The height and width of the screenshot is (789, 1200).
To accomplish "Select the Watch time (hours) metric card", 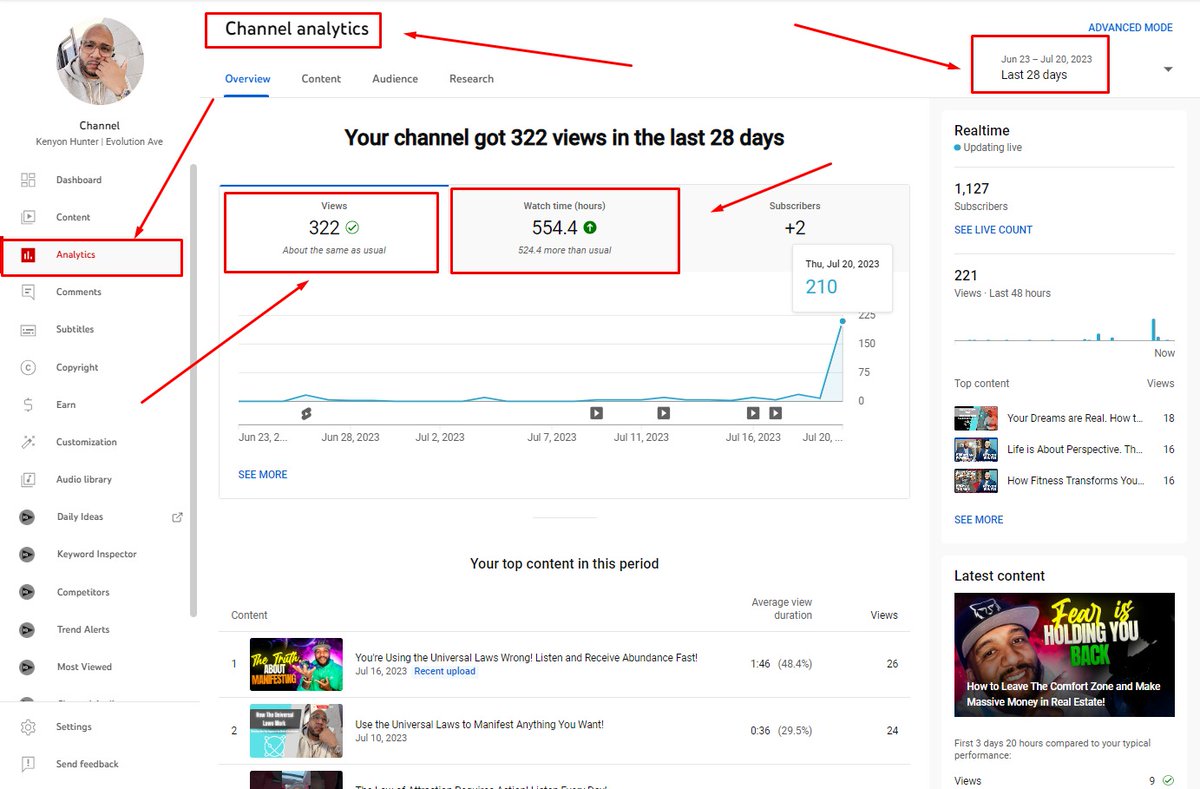I will point(564,229).
